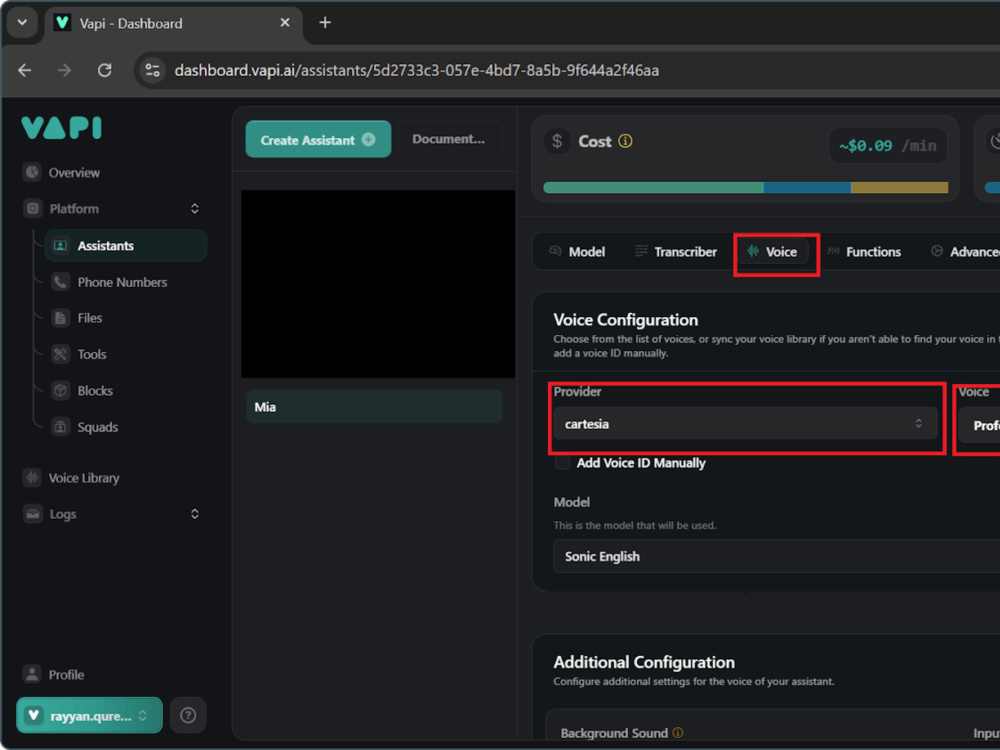Viewport: 1000px width, 750px height.
Task: Click the Cost info icon
Action: click(x=626, y=141)
